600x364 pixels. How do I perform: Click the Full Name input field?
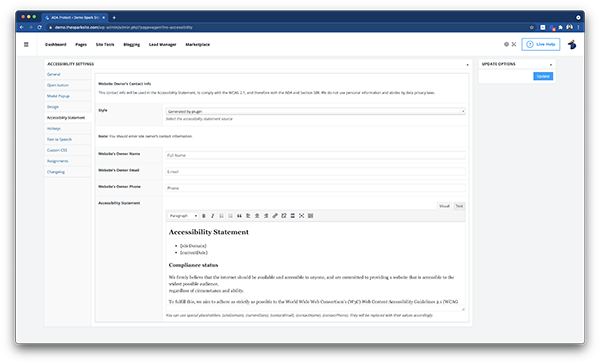pos(315,155)
